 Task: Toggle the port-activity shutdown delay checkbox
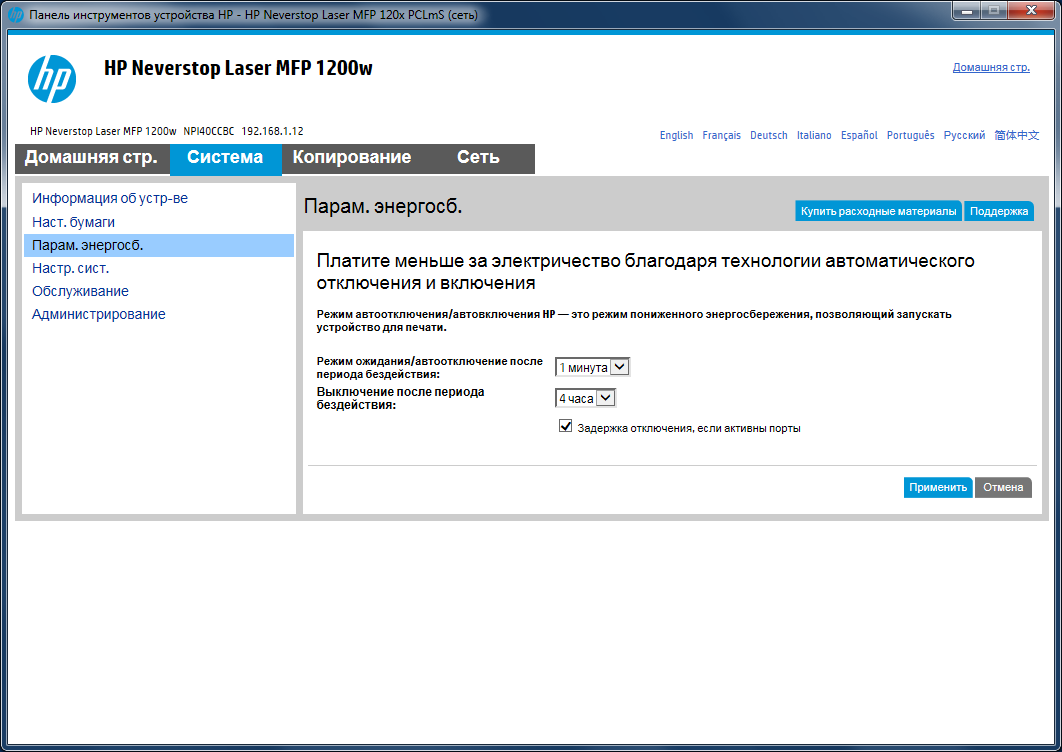[x=566, y=426]
